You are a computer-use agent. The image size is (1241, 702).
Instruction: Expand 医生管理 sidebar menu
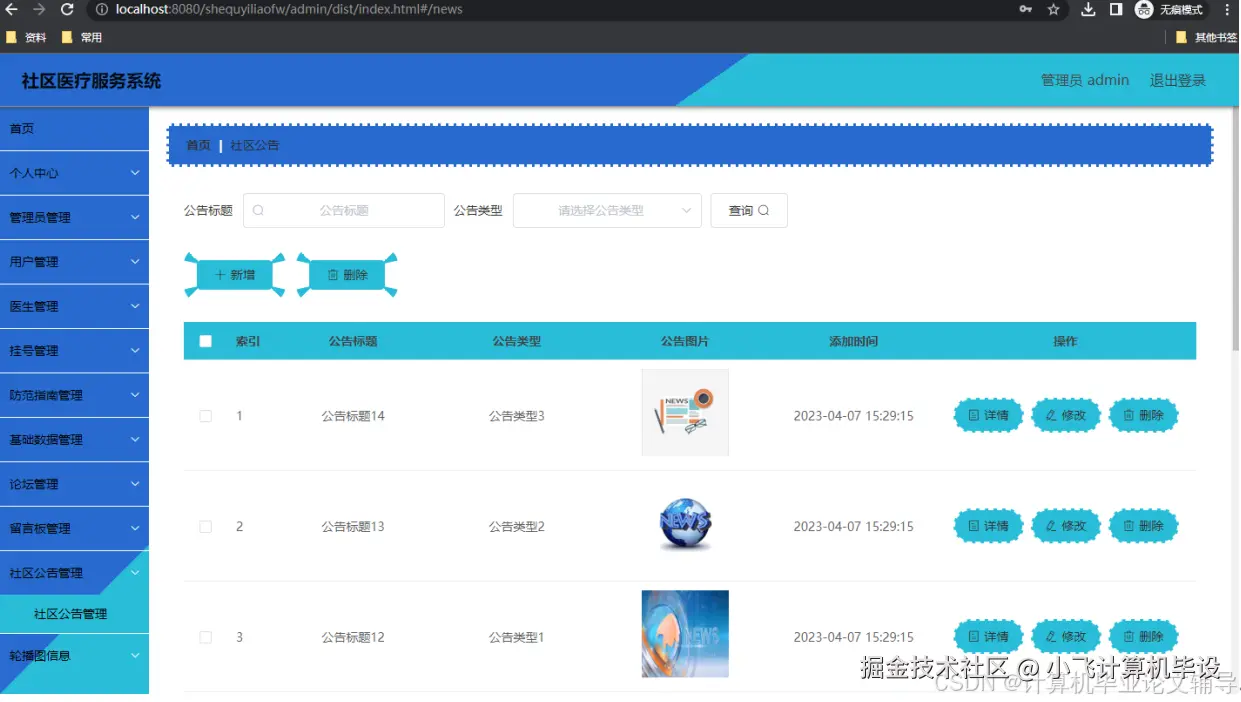pos(74,306)
